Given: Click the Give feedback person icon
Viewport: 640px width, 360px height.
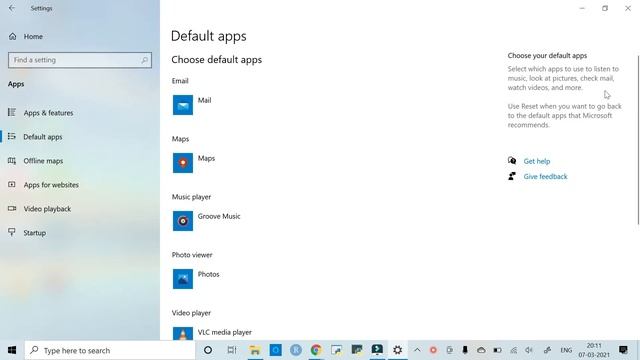Looking at the screenshot, I should pyautogui.click(x=512, y=176).
